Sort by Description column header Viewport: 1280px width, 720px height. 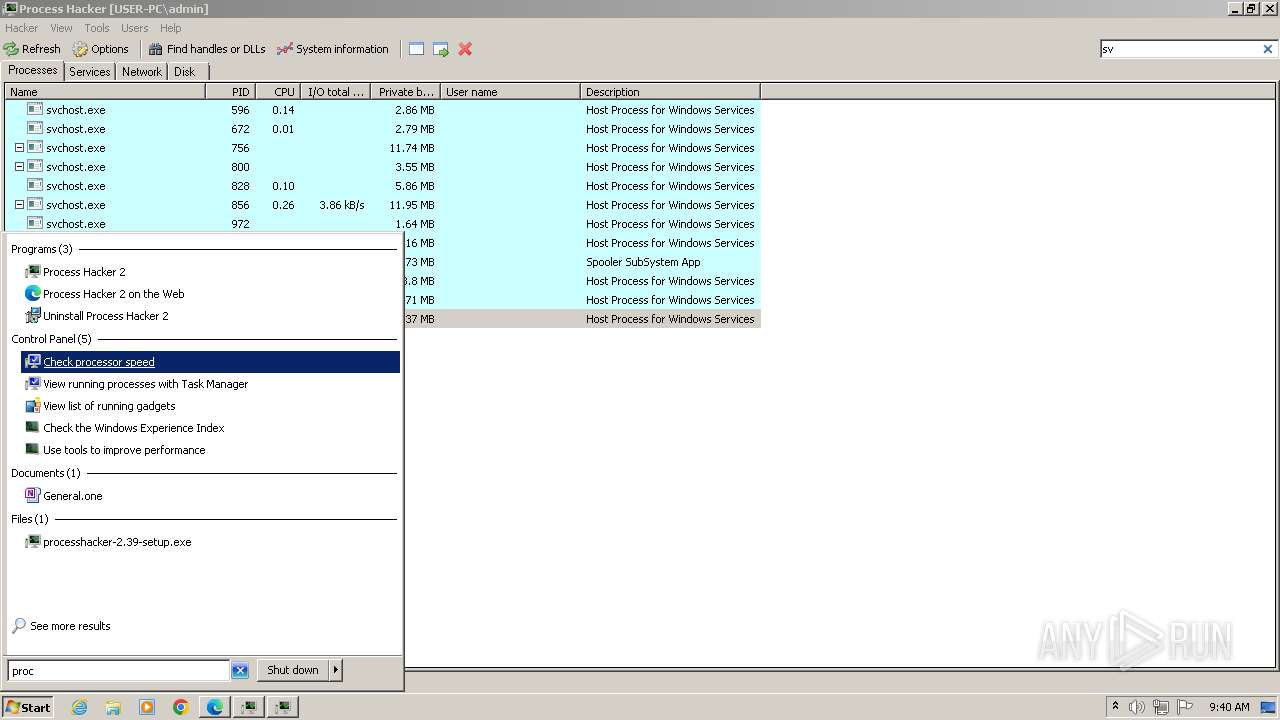coord(670,92)
